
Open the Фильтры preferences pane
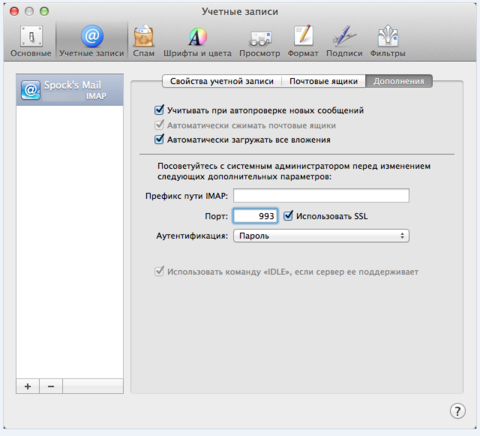[x=388, y=41]
